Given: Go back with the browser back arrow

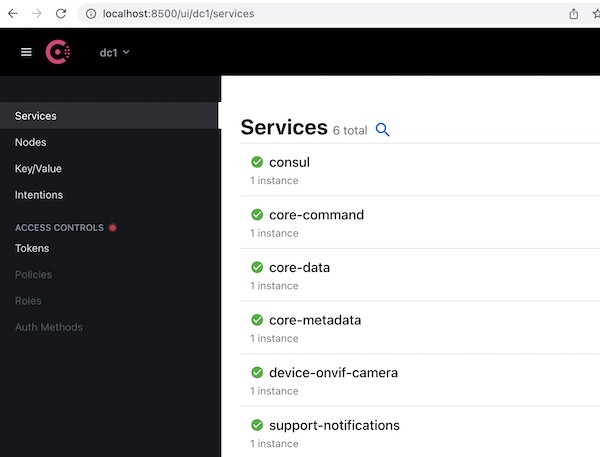Looking at the screenshot, I should point(13,14).
